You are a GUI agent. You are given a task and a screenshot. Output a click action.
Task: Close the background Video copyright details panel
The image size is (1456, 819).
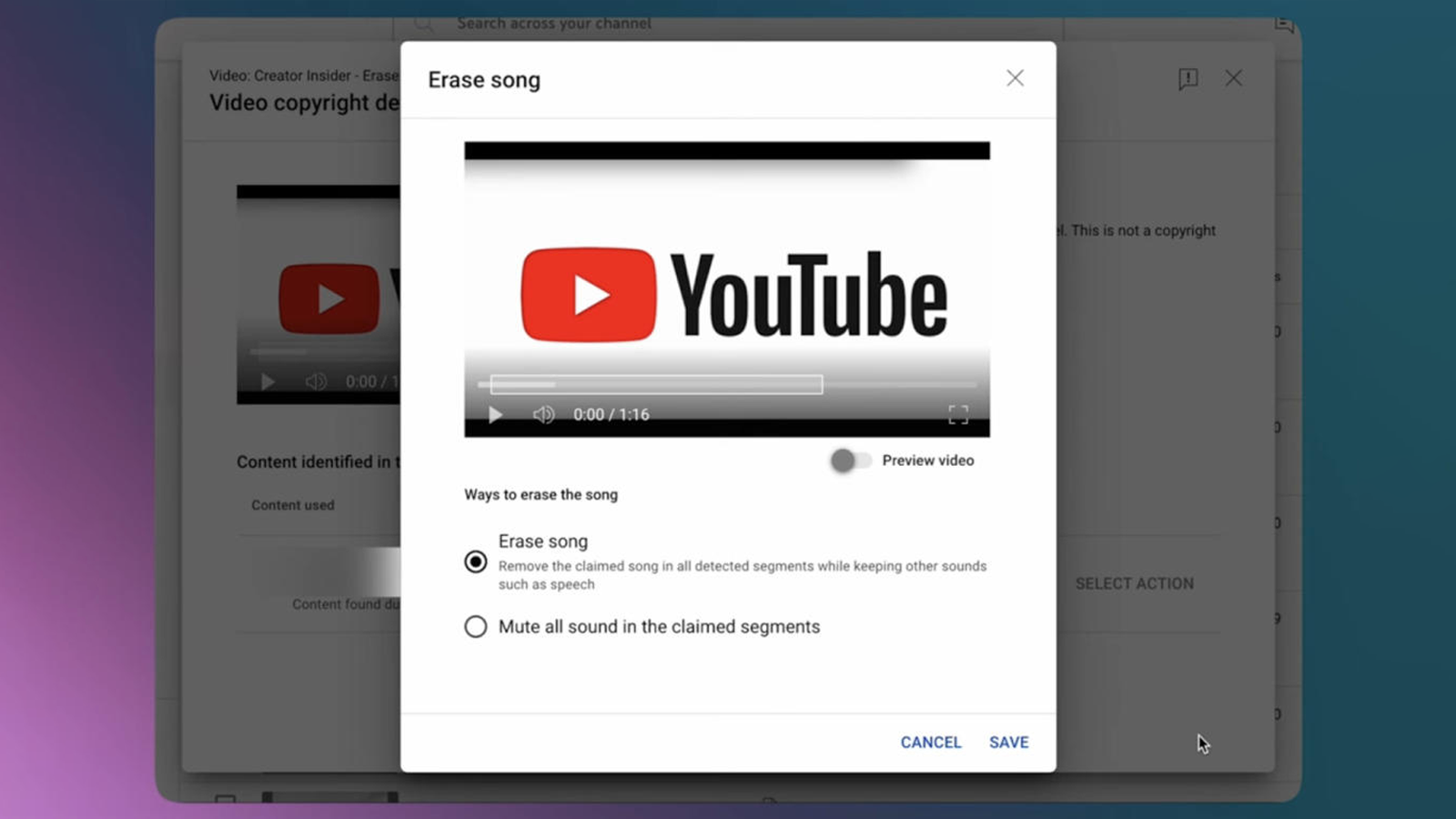(x=1233, y=78)
